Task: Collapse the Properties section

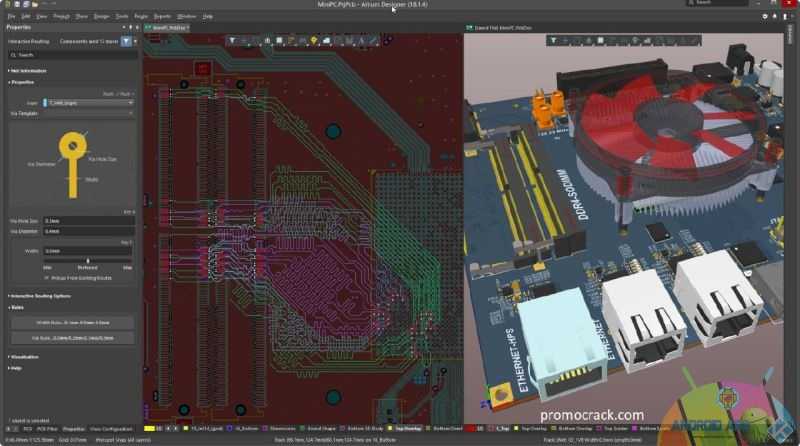Action: point(21,82)
